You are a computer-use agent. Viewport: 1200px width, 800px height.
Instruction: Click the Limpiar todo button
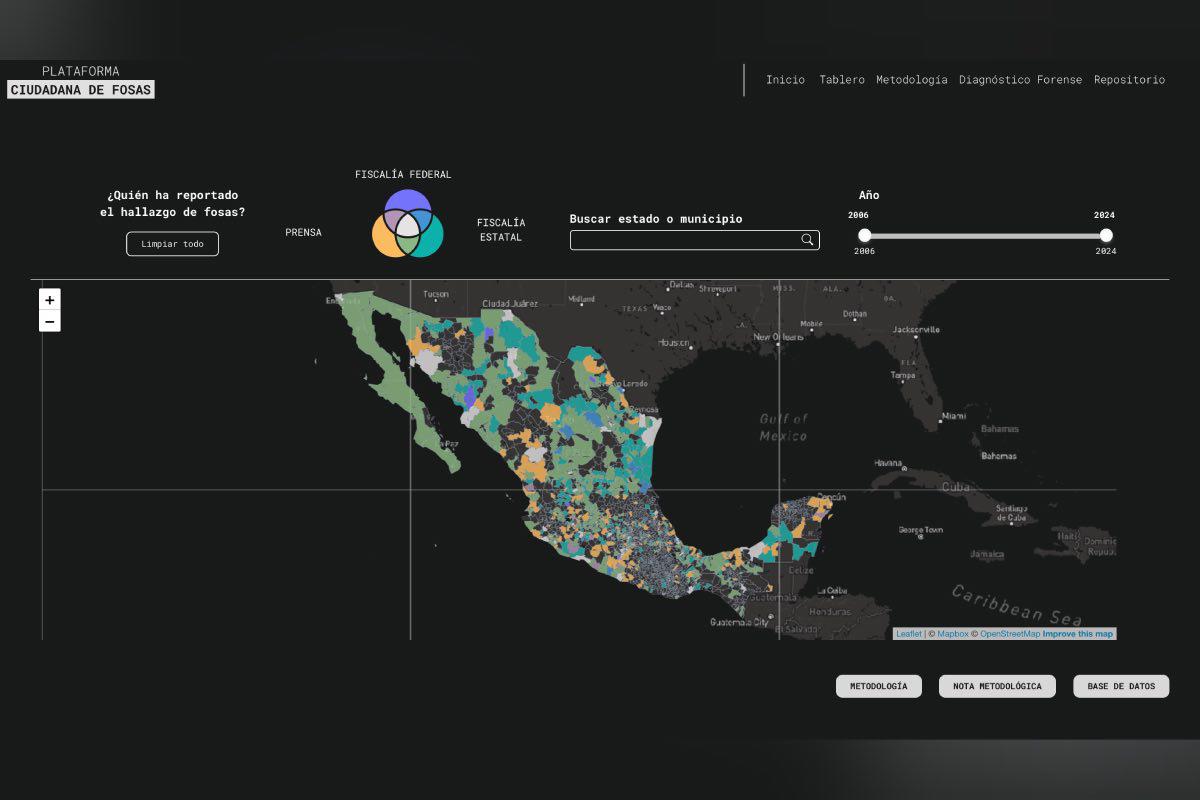(172, 243)
